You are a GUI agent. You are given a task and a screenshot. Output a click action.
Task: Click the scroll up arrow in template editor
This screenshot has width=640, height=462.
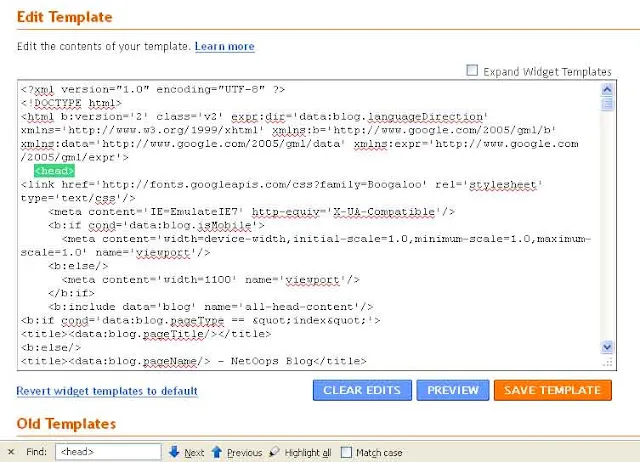pyautogui.click(x=607, y=90)
